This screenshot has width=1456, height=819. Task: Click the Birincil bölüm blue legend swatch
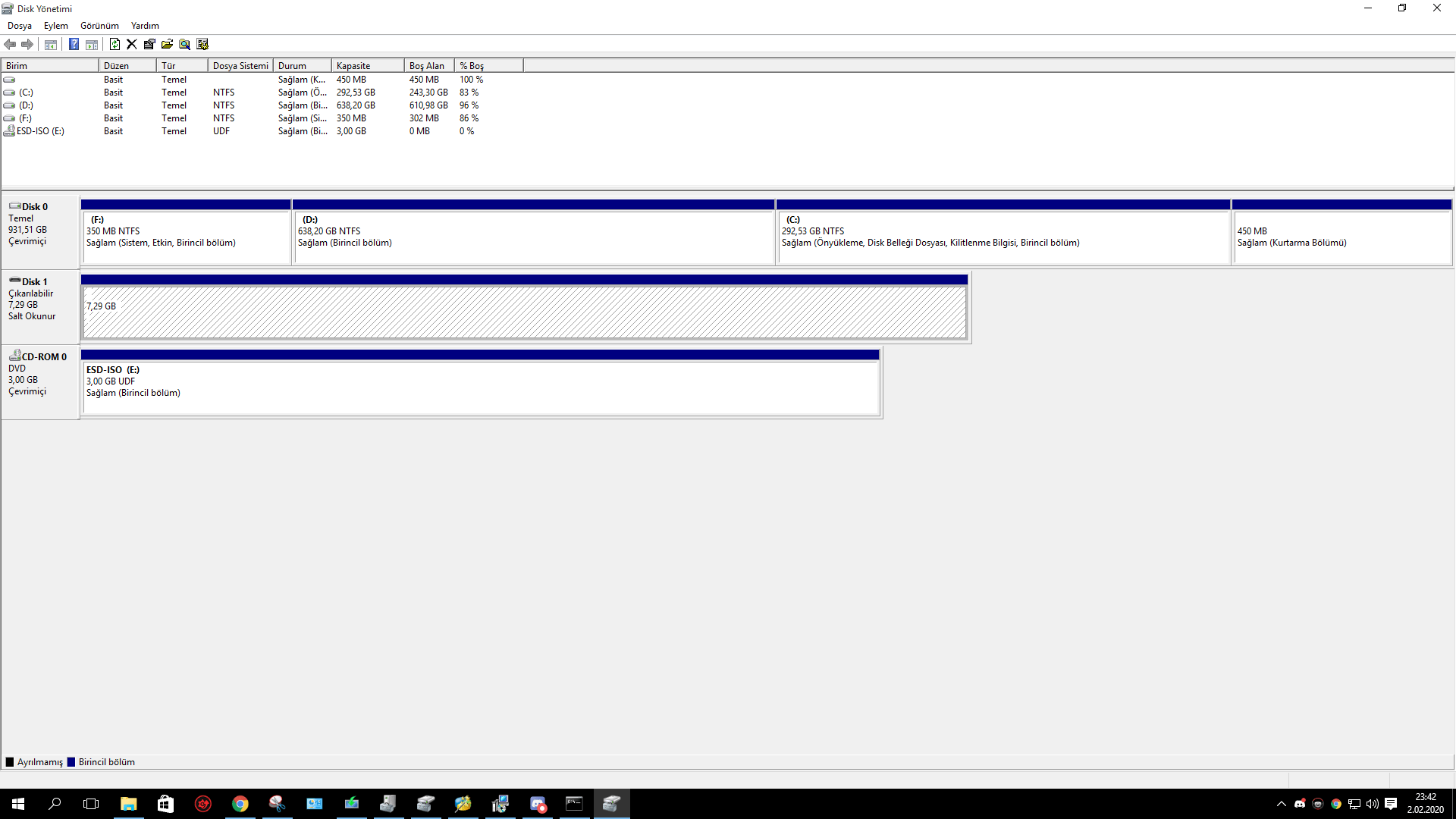[71, 762]
